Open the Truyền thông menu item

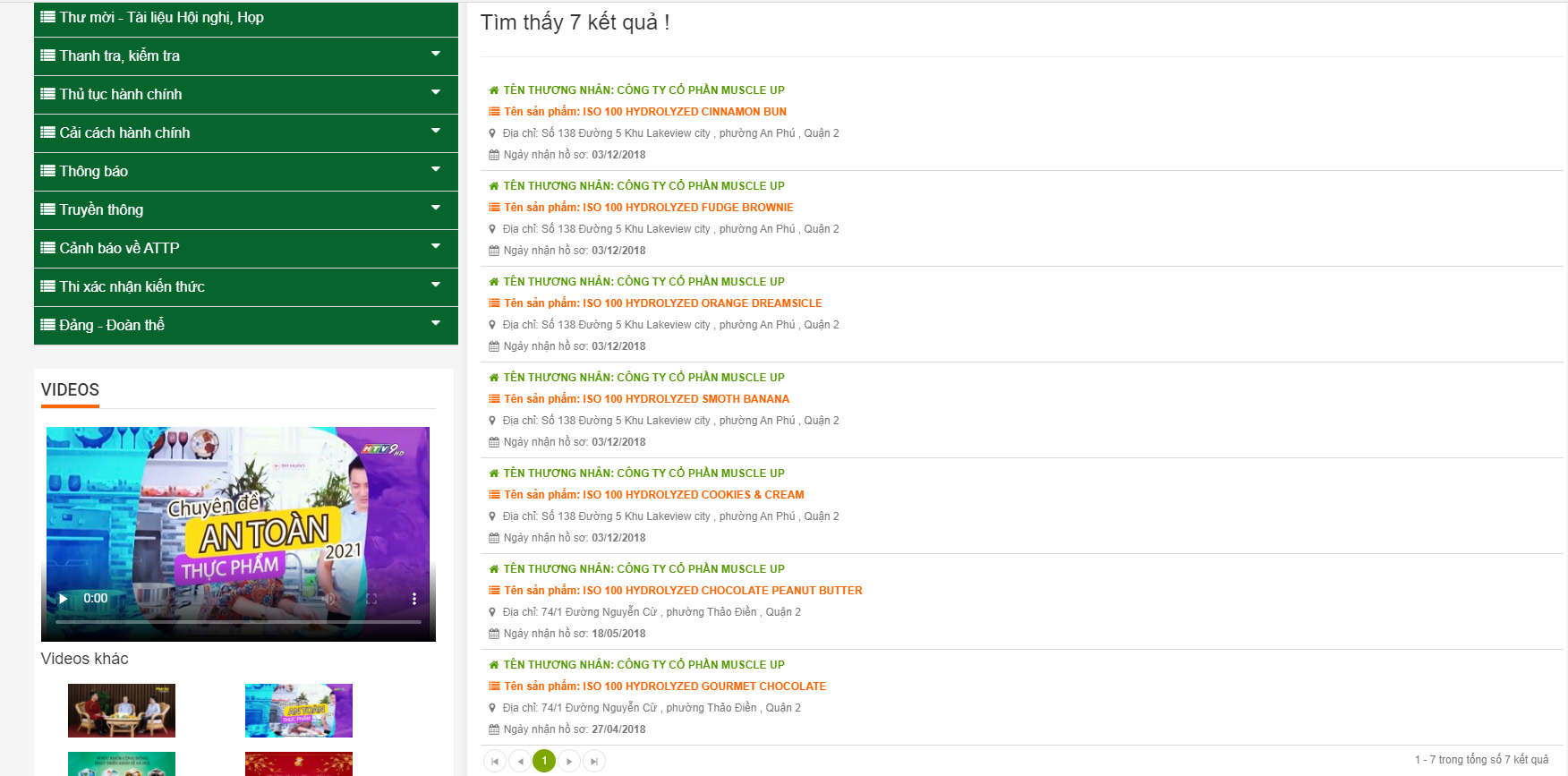pyautogui.click(x=246, y=210)
